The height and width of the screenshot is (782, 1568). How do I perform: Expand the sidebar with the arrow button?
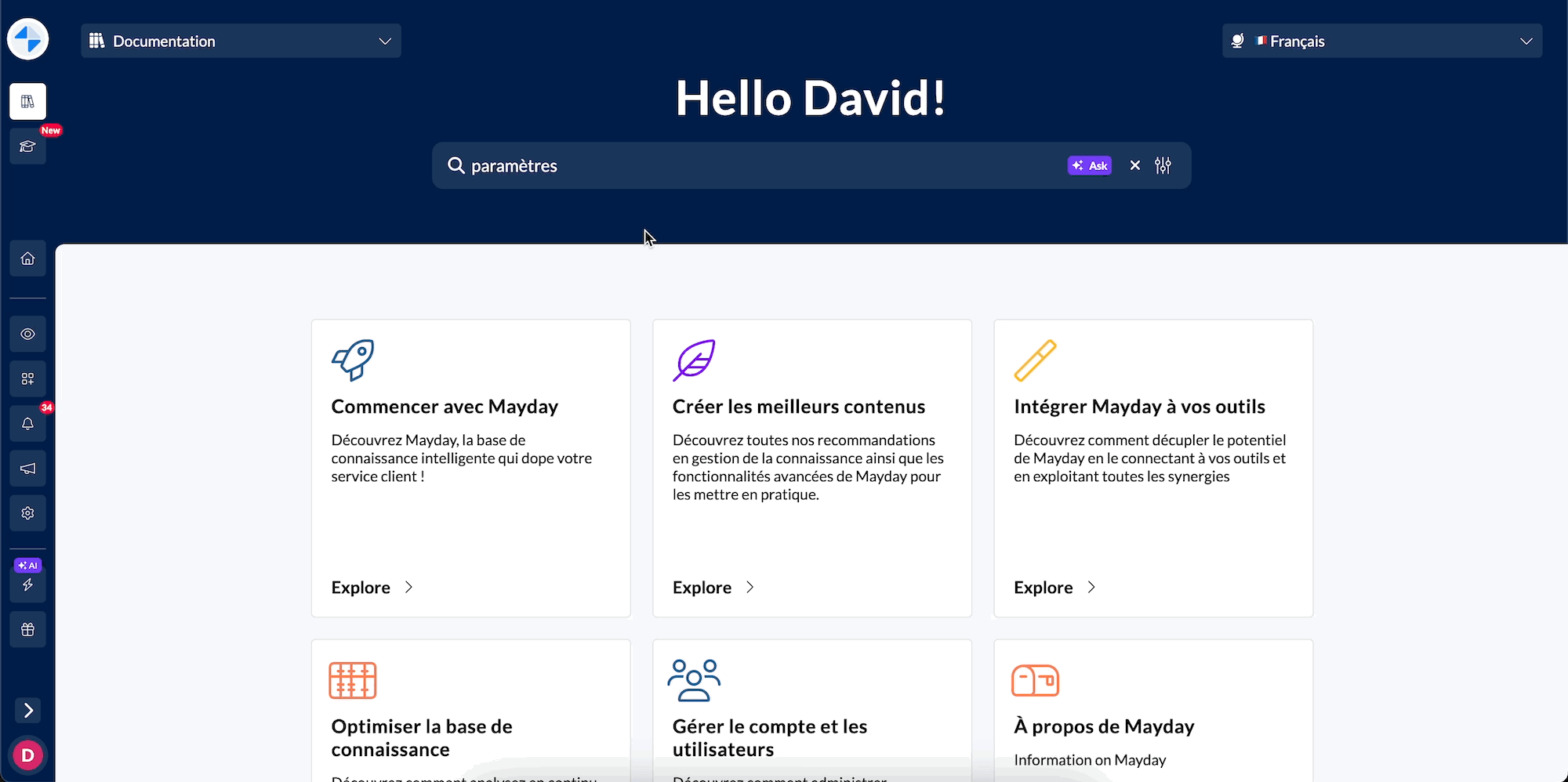pyautogui.click(x=28, y=711)
